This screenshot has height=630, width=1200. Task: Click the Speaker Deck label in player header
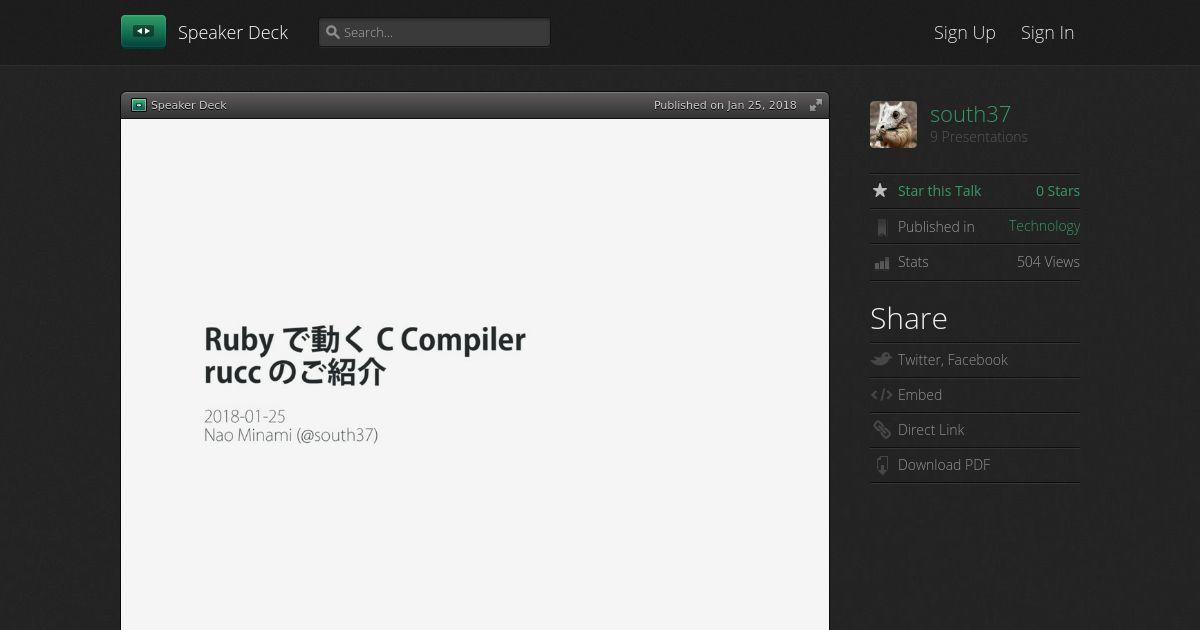tap(189, 105)
